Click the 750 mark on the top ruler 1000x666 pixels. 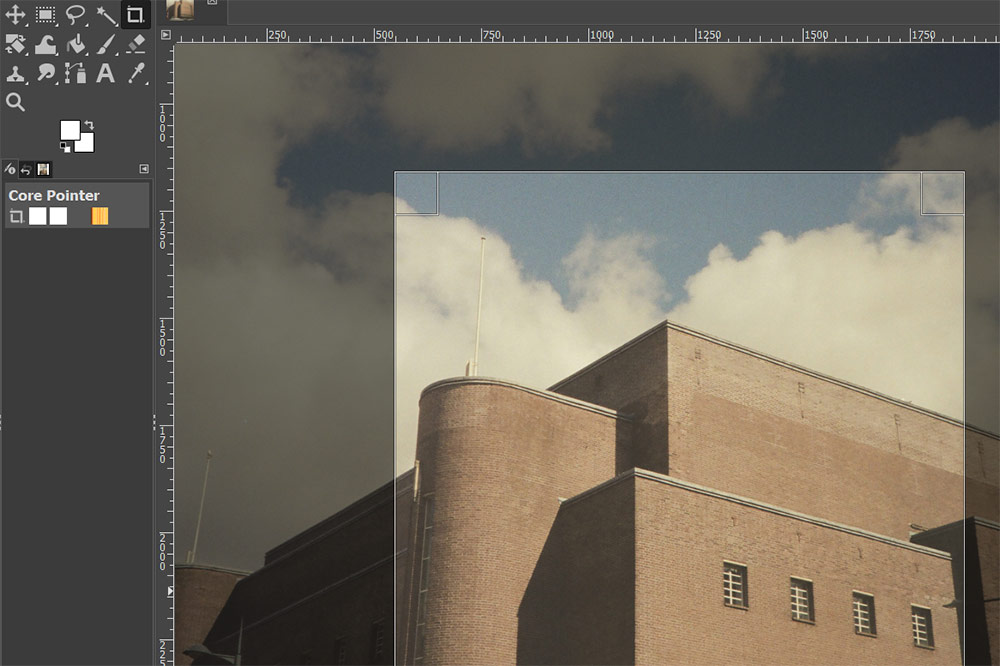(491, 34)
